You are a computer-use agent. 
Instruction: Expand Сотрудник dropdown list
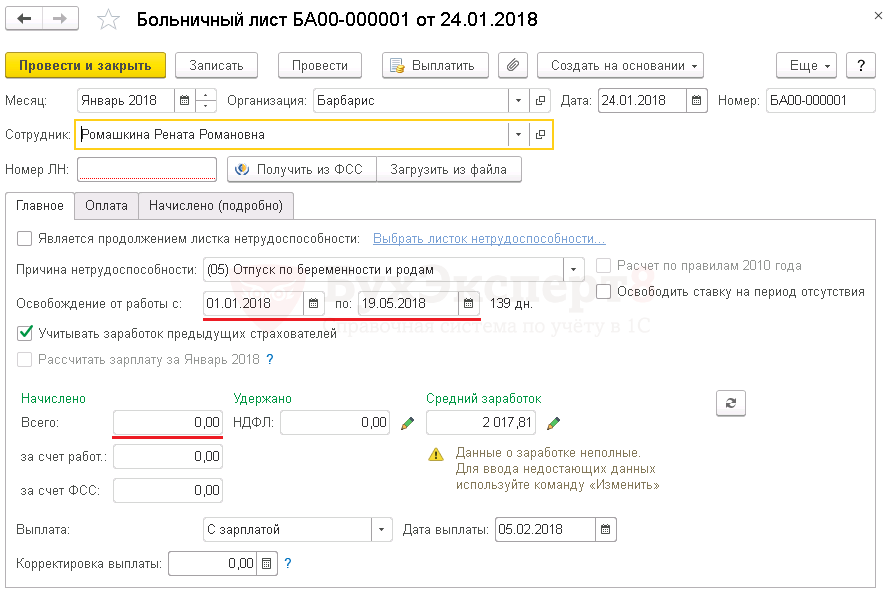click(x=518, y=135)
